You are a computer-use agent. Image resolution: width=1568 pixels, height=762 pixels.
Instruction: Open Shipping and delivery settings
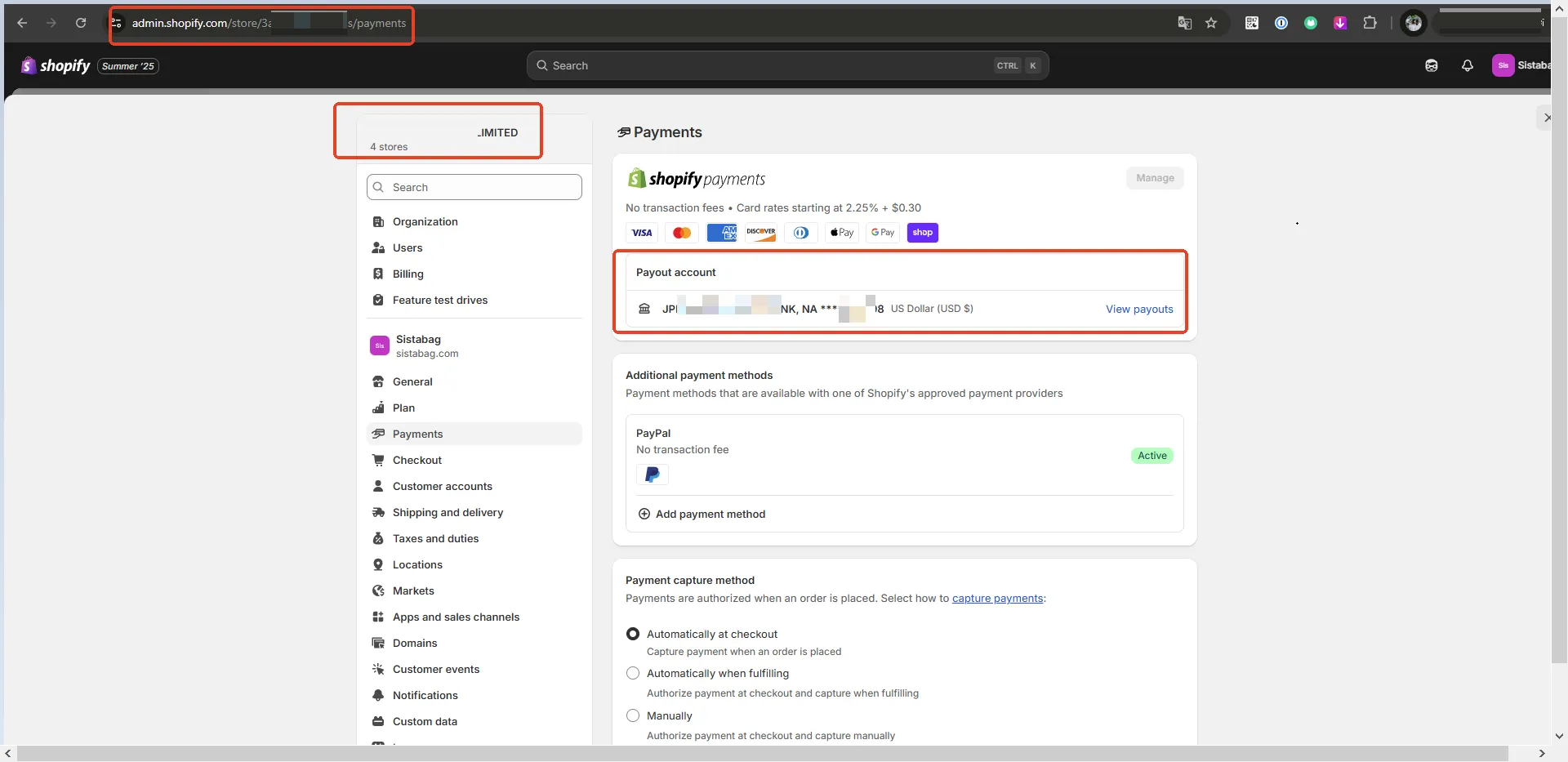[x=474, y=512]
